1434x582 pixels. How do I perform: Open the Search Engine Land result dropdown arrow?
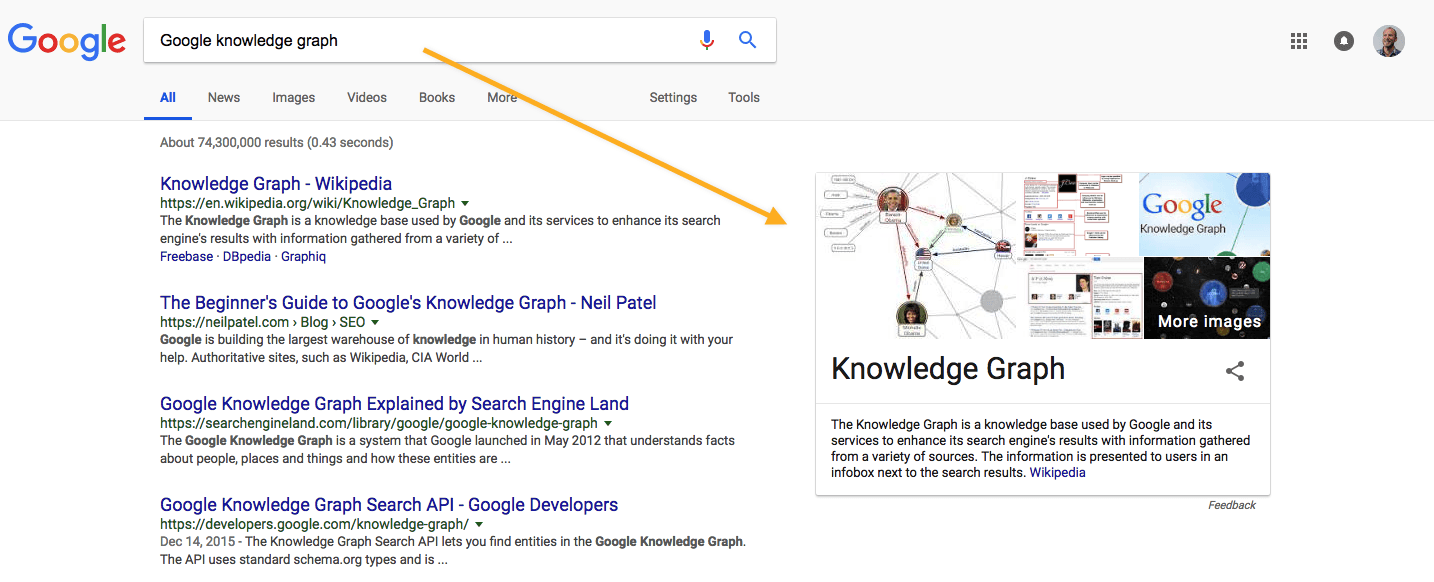point(609,422)
